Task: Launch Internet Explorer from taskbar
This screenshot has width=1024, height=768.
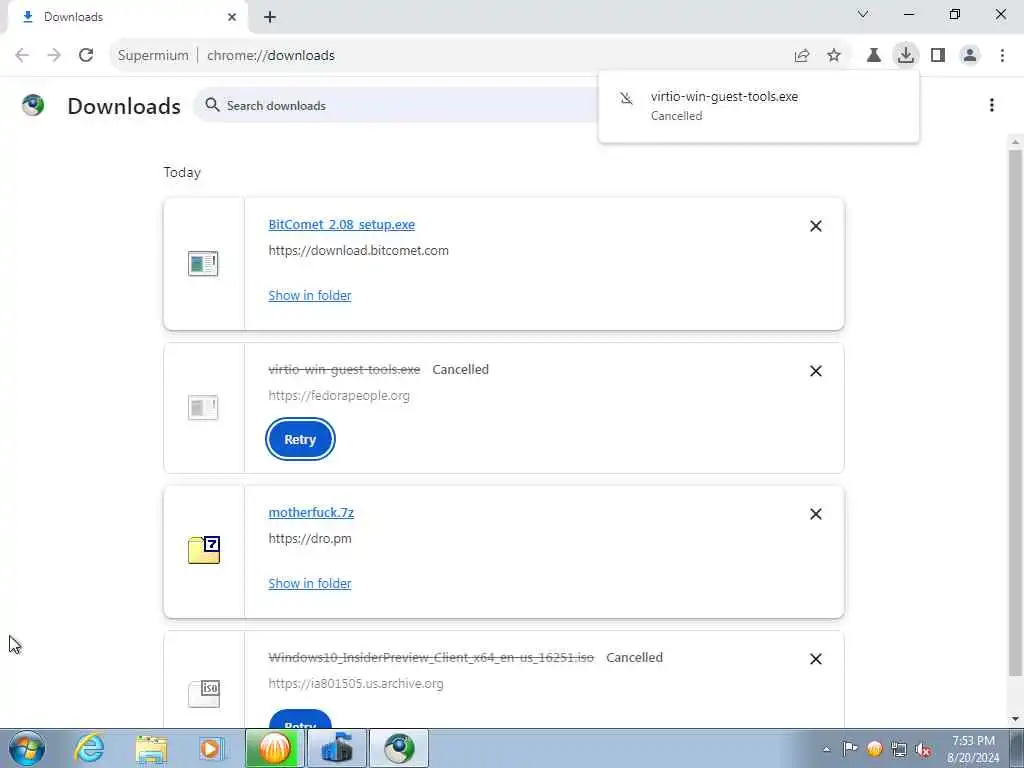Action: pos(89,748)
